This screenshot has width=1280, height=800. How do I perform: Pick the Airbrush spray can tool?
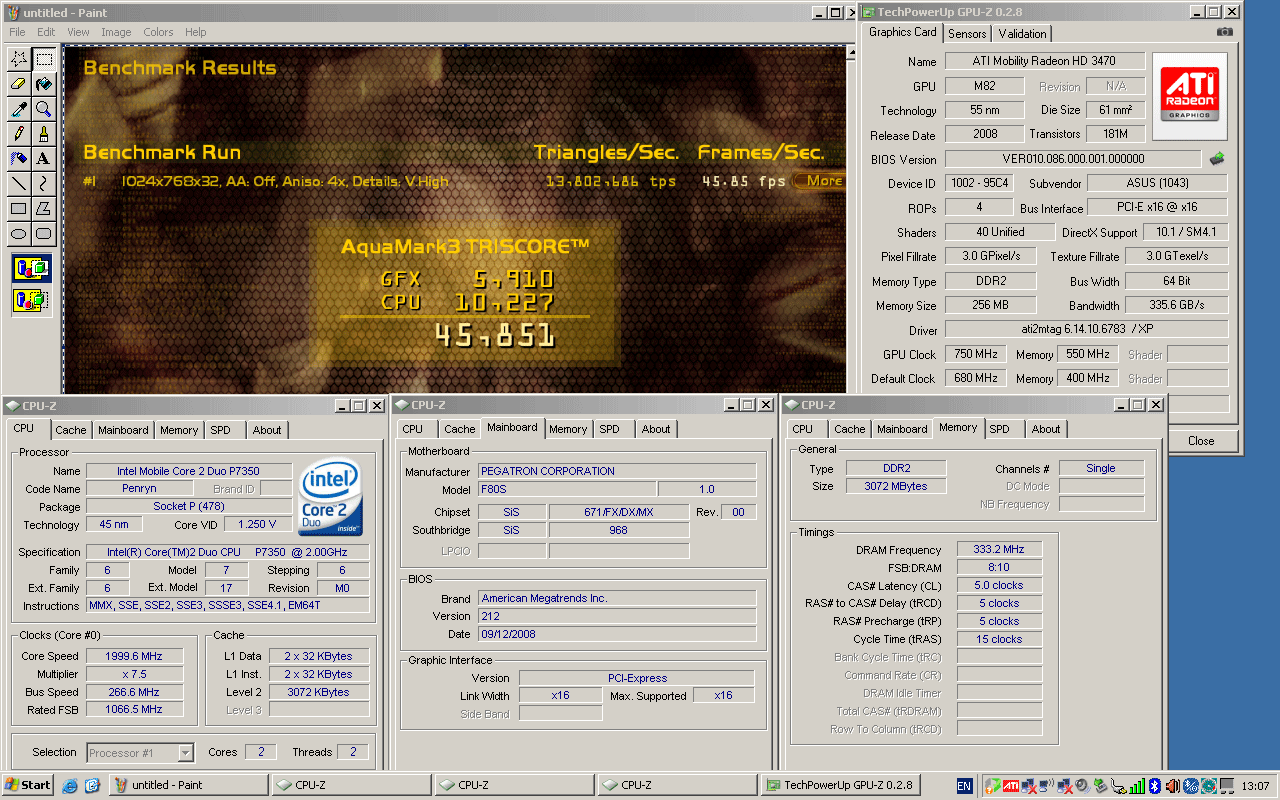[x=18, y=159]
